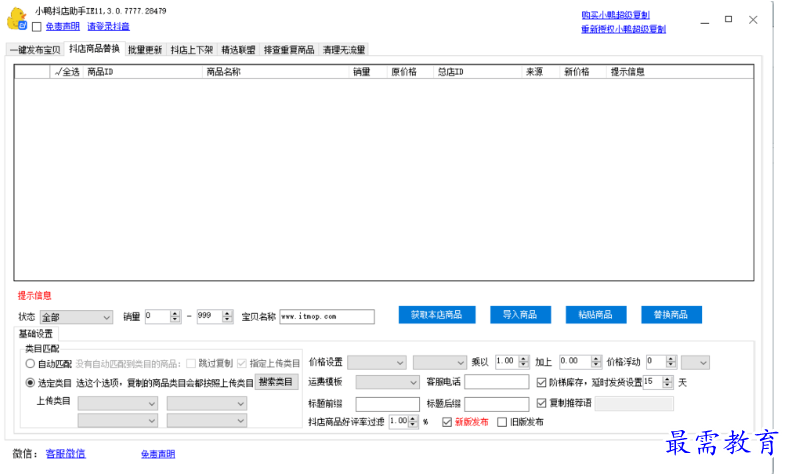Click the 标题后缀 input field

pyautogui.click(x=496, y=404)
